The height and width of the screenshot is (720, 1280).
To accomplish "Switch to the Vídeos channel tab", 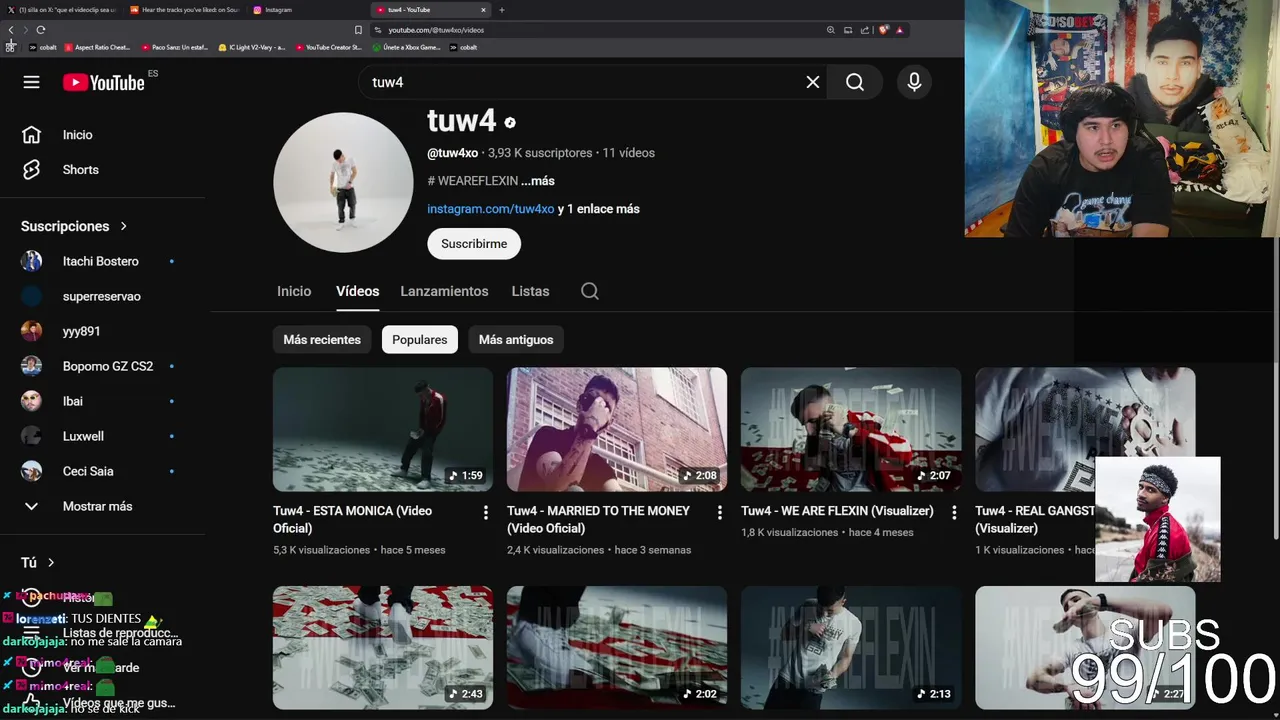I will click(x=357, y=291).
